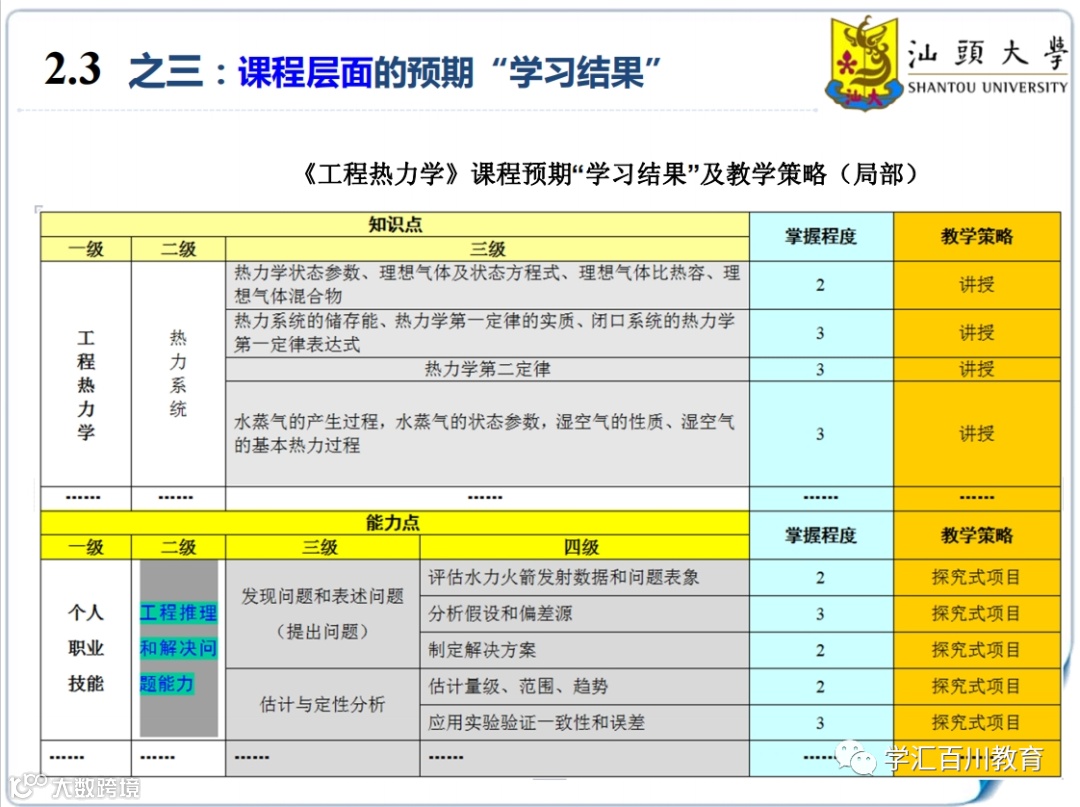Viewport: 1080px width, 807px height.
Task: Click the lower '掌握程度' header beside 能力点
Action: point(821,535)
